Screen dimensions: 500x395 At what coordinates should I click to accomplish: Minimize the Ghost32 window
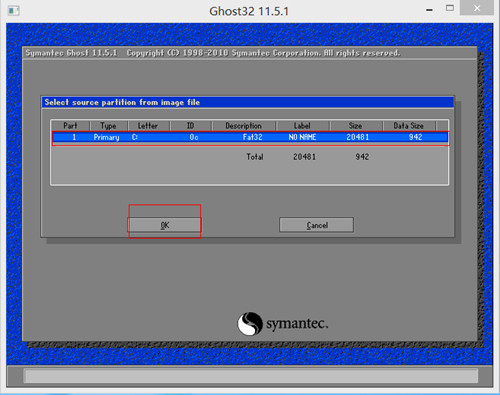[x=429, y=10]
